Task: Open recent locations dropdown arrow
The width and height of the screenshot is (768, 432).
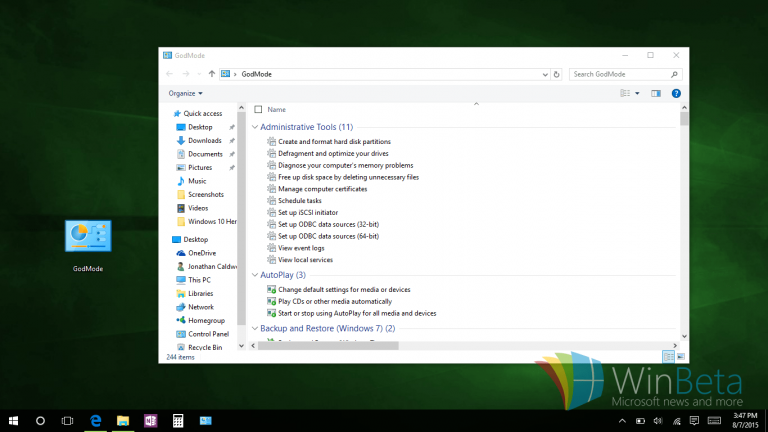Action: pyautogui.click(x=199, y=74)
